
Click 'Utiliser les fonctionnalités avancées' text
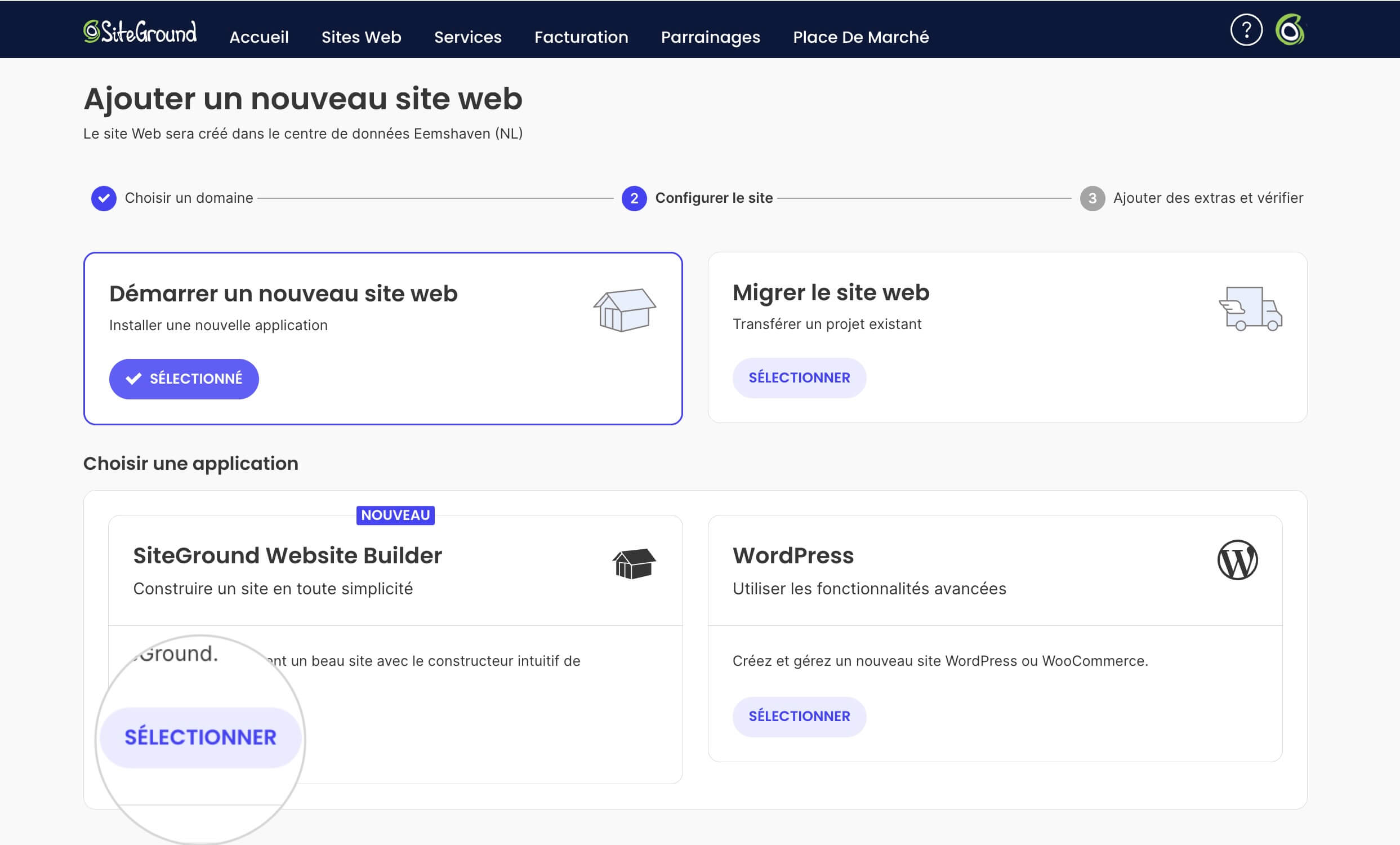pyautogui.click(x=869, y=589)
